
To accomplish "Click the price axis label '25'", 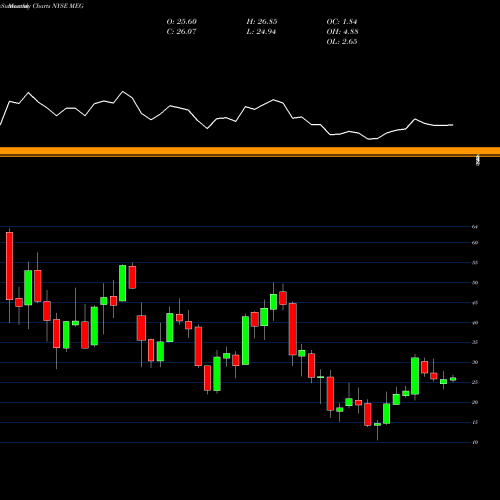I will point(475,383).
